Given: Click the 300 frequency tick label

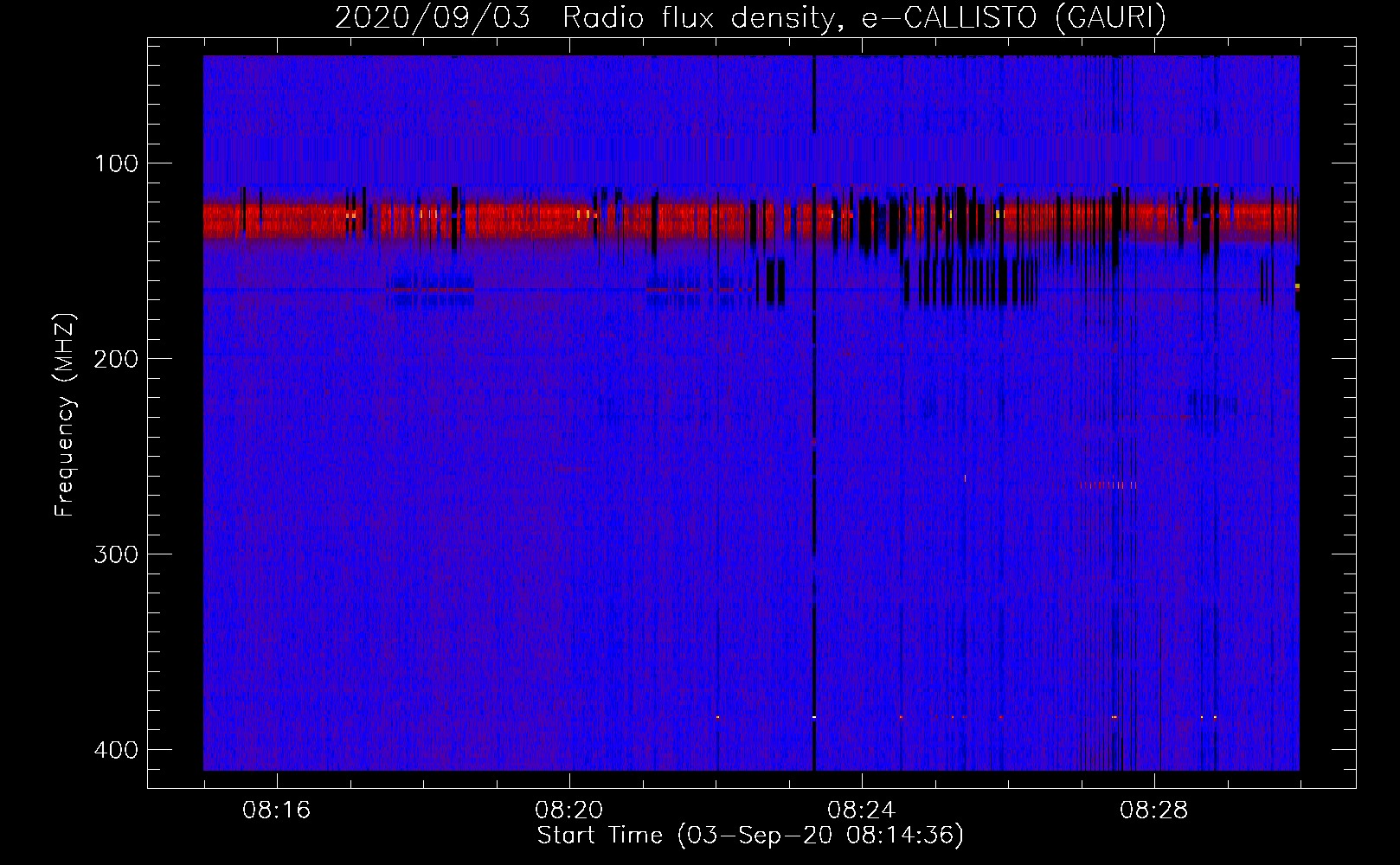Looking at the screenshot, I should point(116,554).
